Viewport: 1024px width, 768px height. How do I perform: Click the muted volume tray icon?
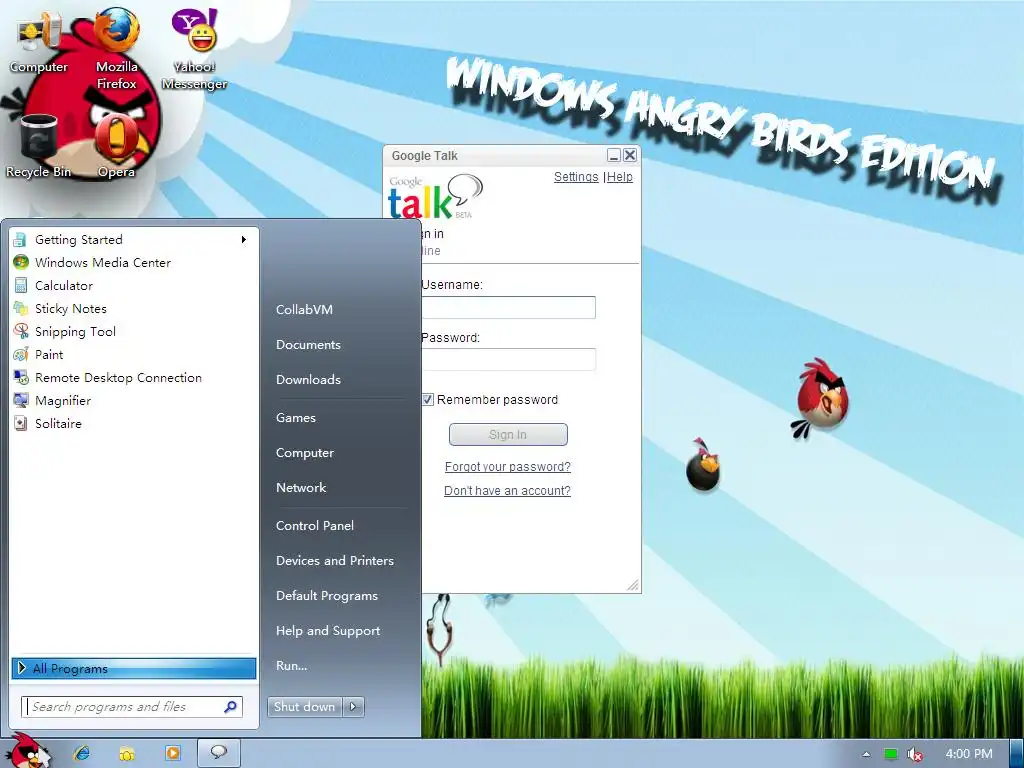[915, 754]
